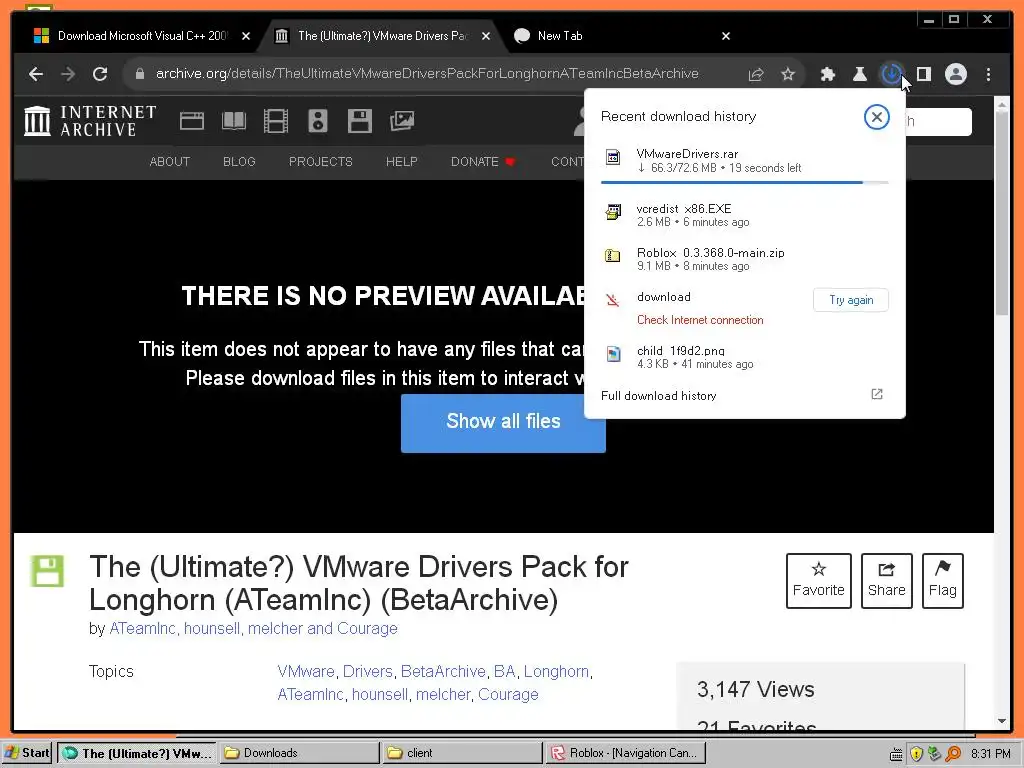Viewport: 1024px width, 768px height.
Task: Bookmark this page with the star icon
Action: pyautogui.click(x=788, y=74)
